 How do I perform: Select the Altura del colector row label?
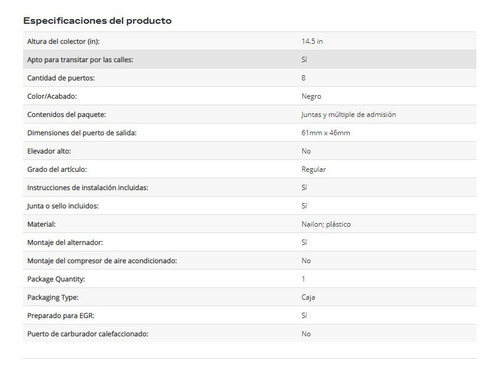63,41
